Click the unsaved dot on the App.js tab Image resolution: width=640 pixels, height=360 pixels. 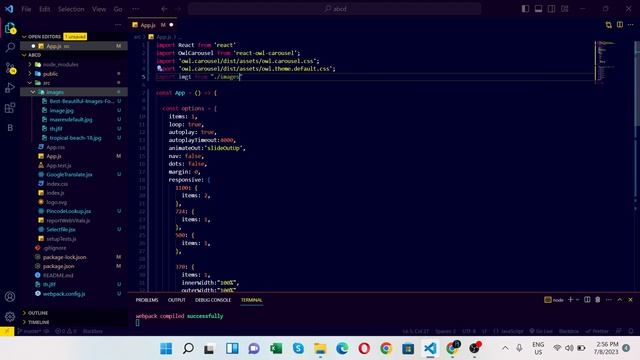[x=171, y=25]
